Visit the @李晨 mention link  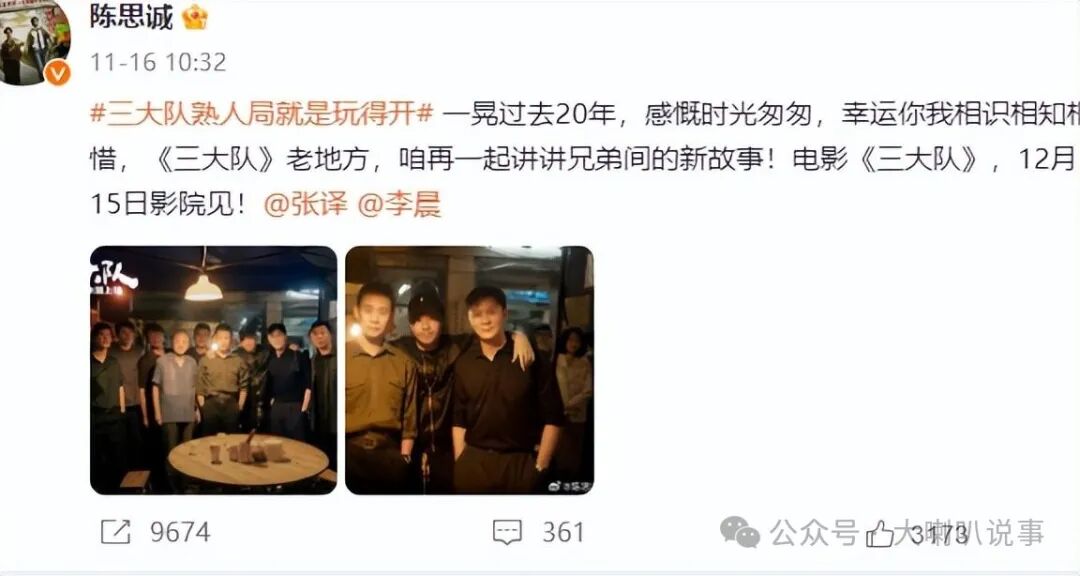[x=399, y=205]
